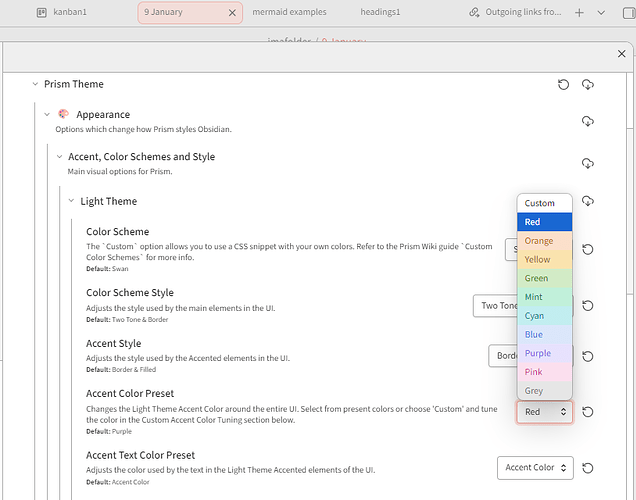Click the outgoing links icon in tab
The width and height of the screenshot is (636, 500).
(474, 12)
